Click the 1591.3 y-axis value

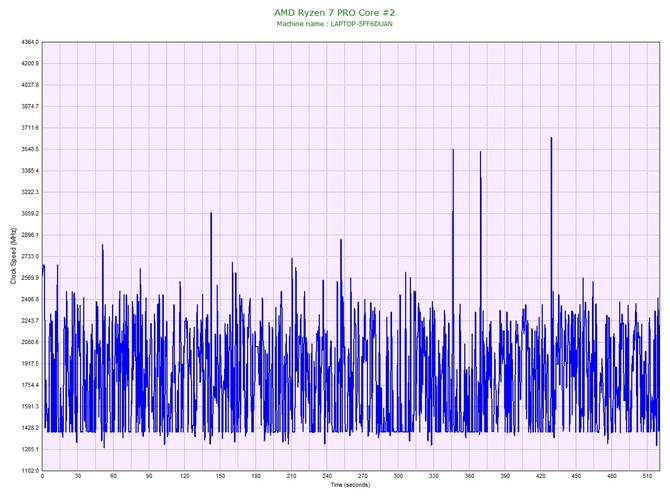(30, 407)
